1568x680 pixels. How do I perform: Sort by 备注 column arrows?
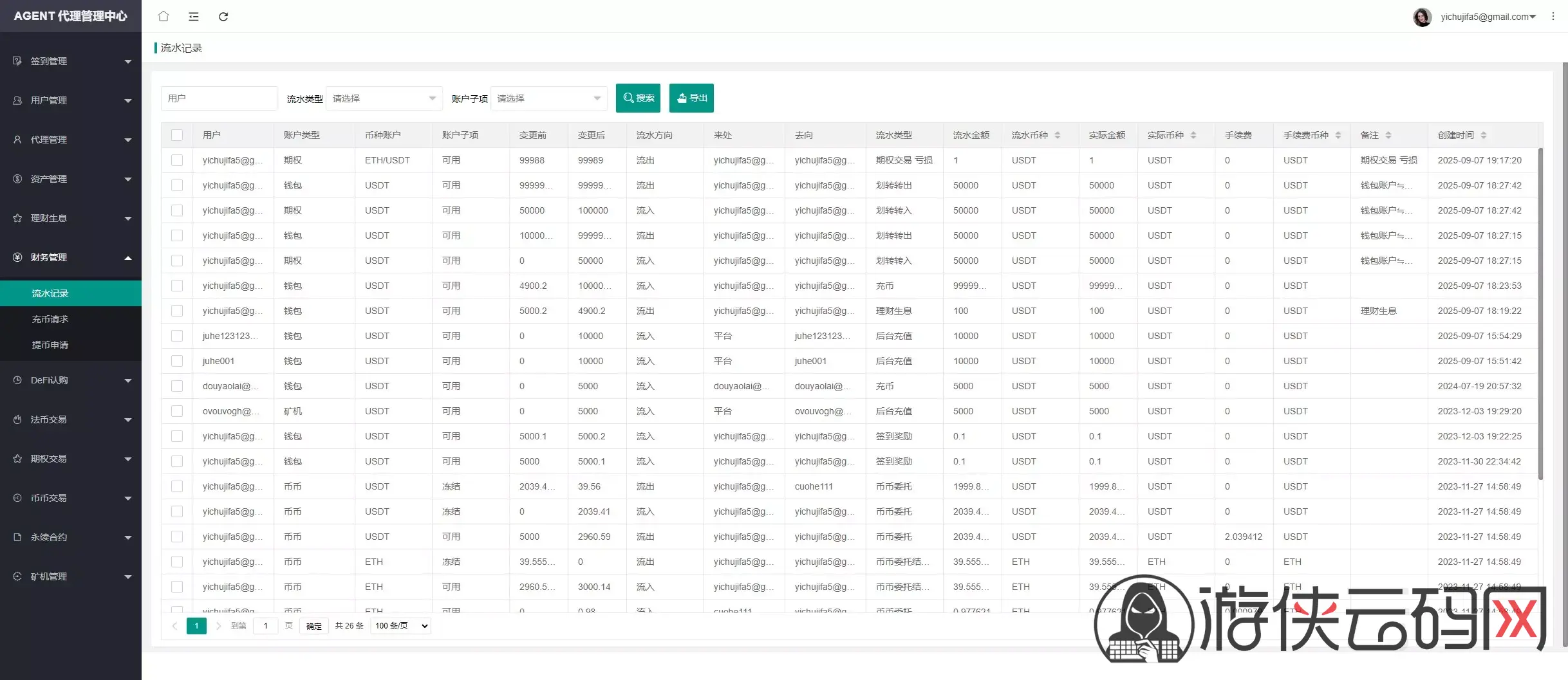[x=1388, y=135]
